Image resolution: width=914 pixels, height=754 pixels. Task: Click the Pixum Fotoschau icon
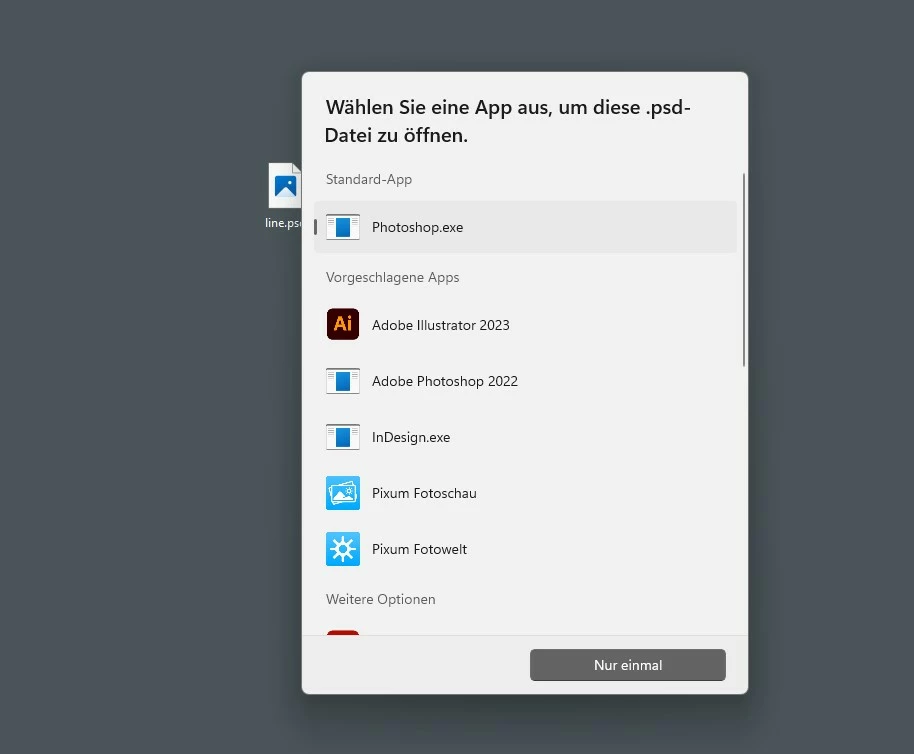pyautogui.click(x=343, y=493)
